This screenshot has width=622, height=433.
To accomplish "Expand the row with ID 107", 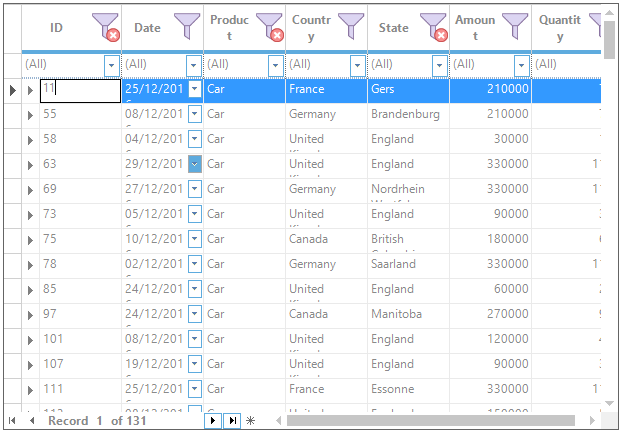I will 31,365.
